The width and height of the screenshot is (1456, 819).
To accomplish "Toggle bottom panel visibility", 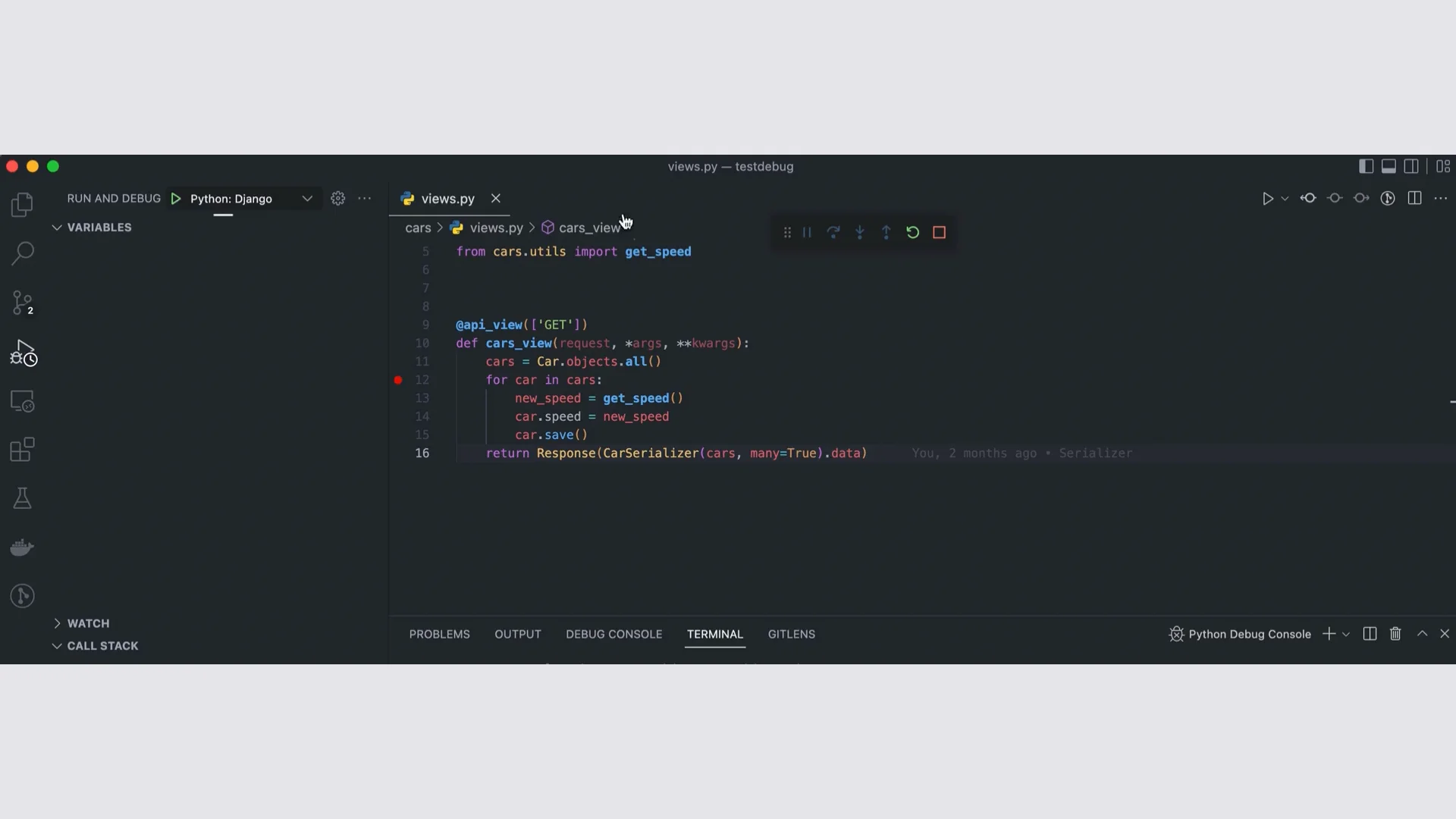I will 1389,166.
